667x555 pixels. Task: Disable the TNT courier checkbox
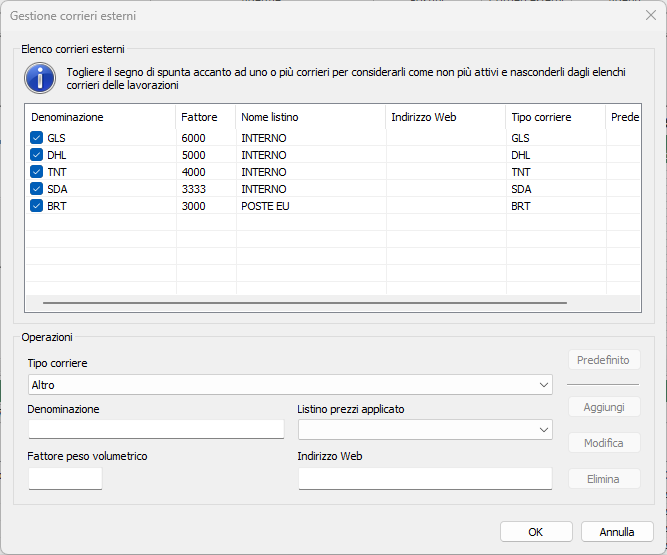pyautogui.click(x=37, y=172)
